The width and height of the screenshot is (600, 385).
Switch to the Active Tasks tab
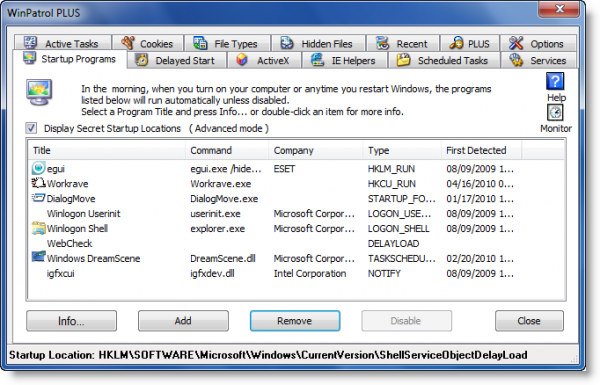pyautogui.click(x=63, y=43)
